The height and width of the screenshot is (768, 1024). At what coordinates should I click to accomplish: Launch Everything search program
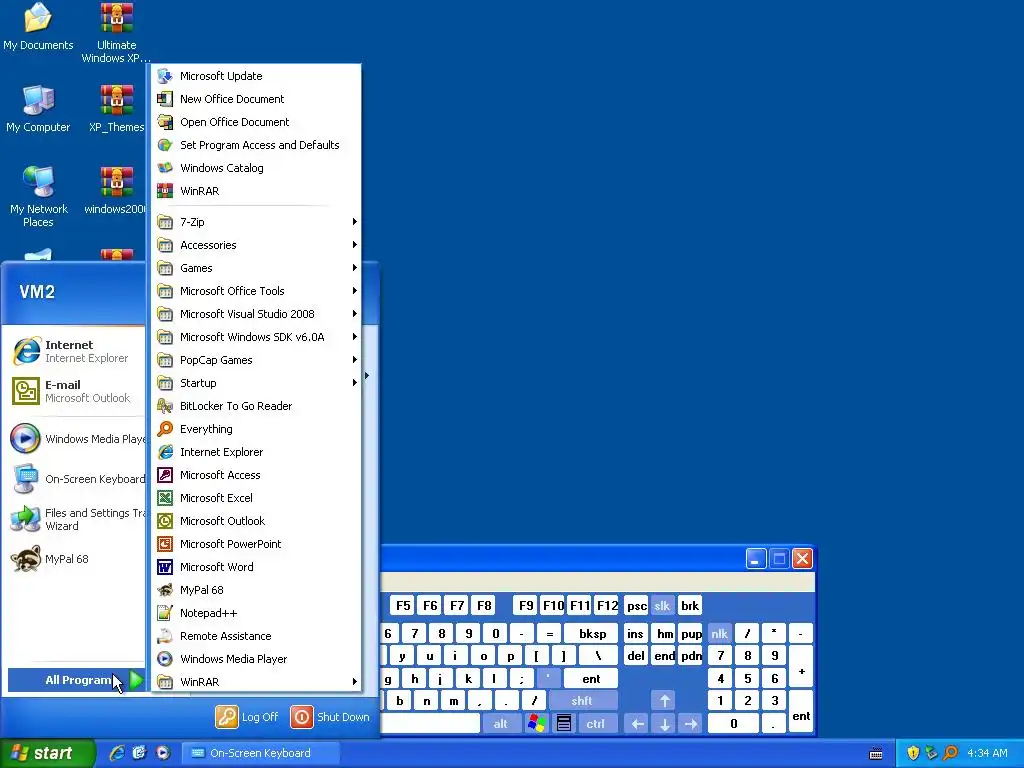256,429
